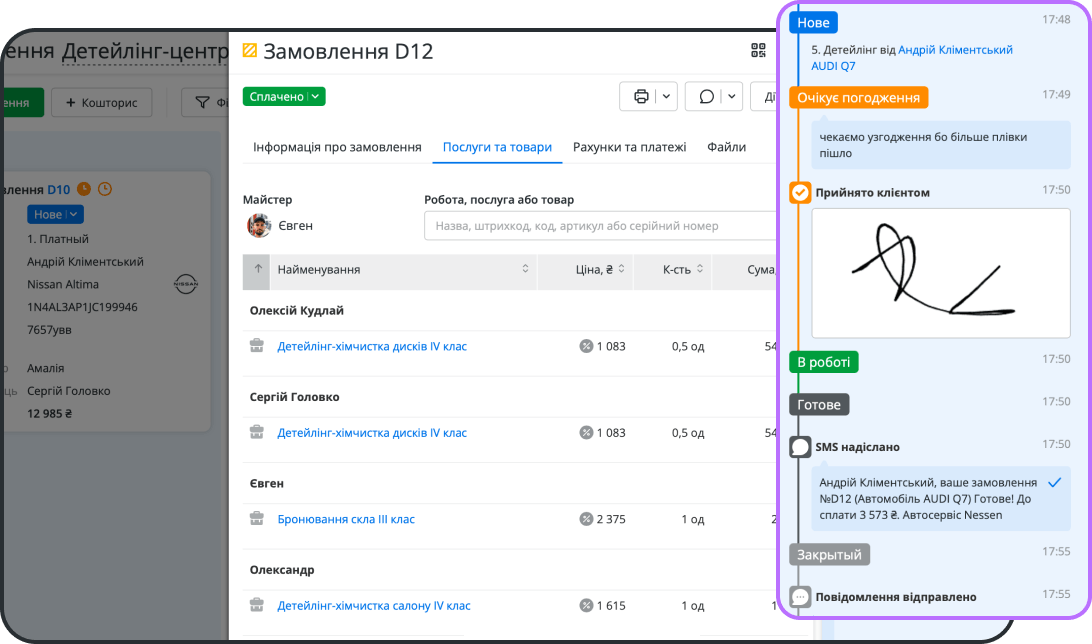Viewport: 1092px width, 644px height.
Task: Click the Євген master avatar
Action: 259,226
